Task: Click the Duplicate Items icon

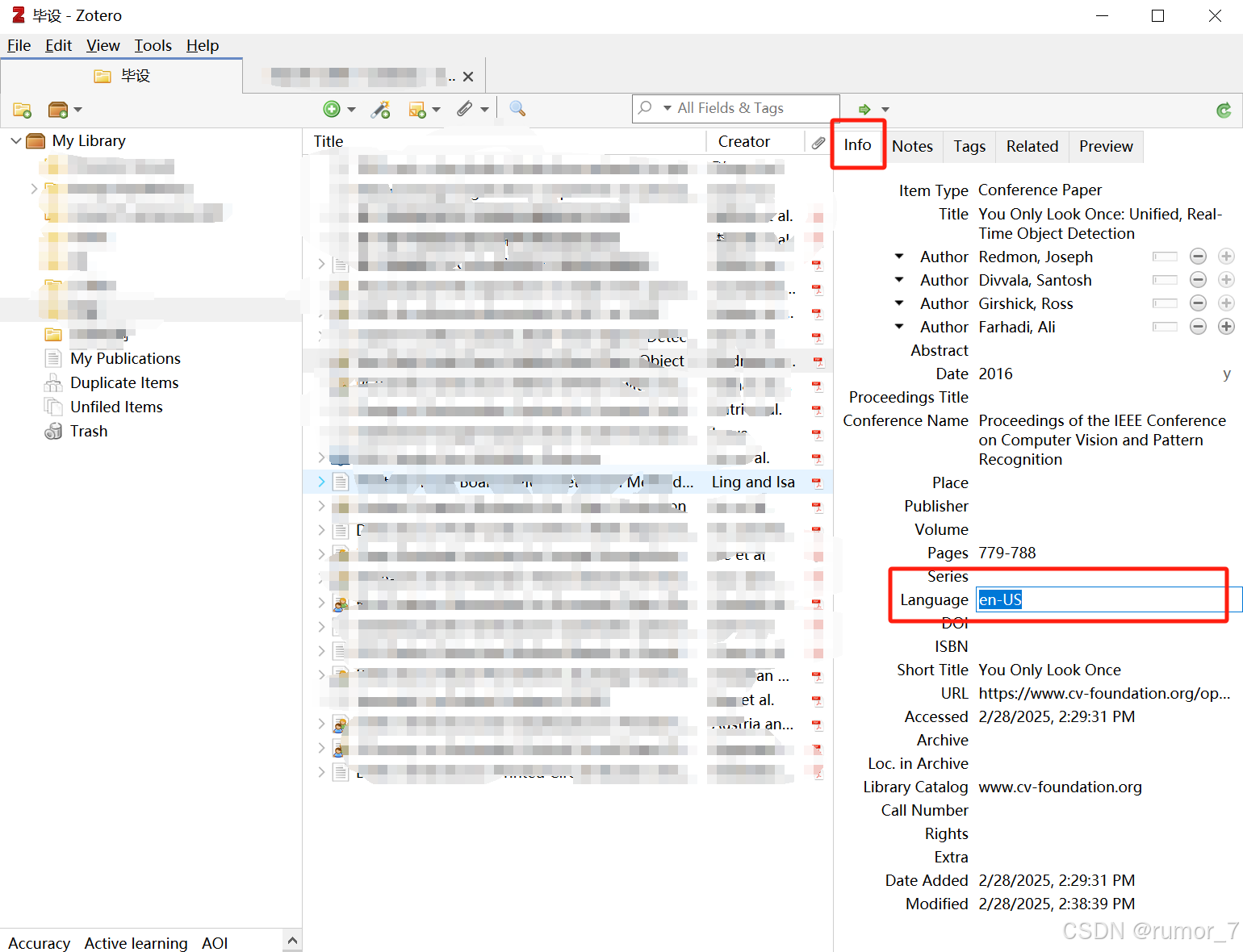Action: point(53,383)
